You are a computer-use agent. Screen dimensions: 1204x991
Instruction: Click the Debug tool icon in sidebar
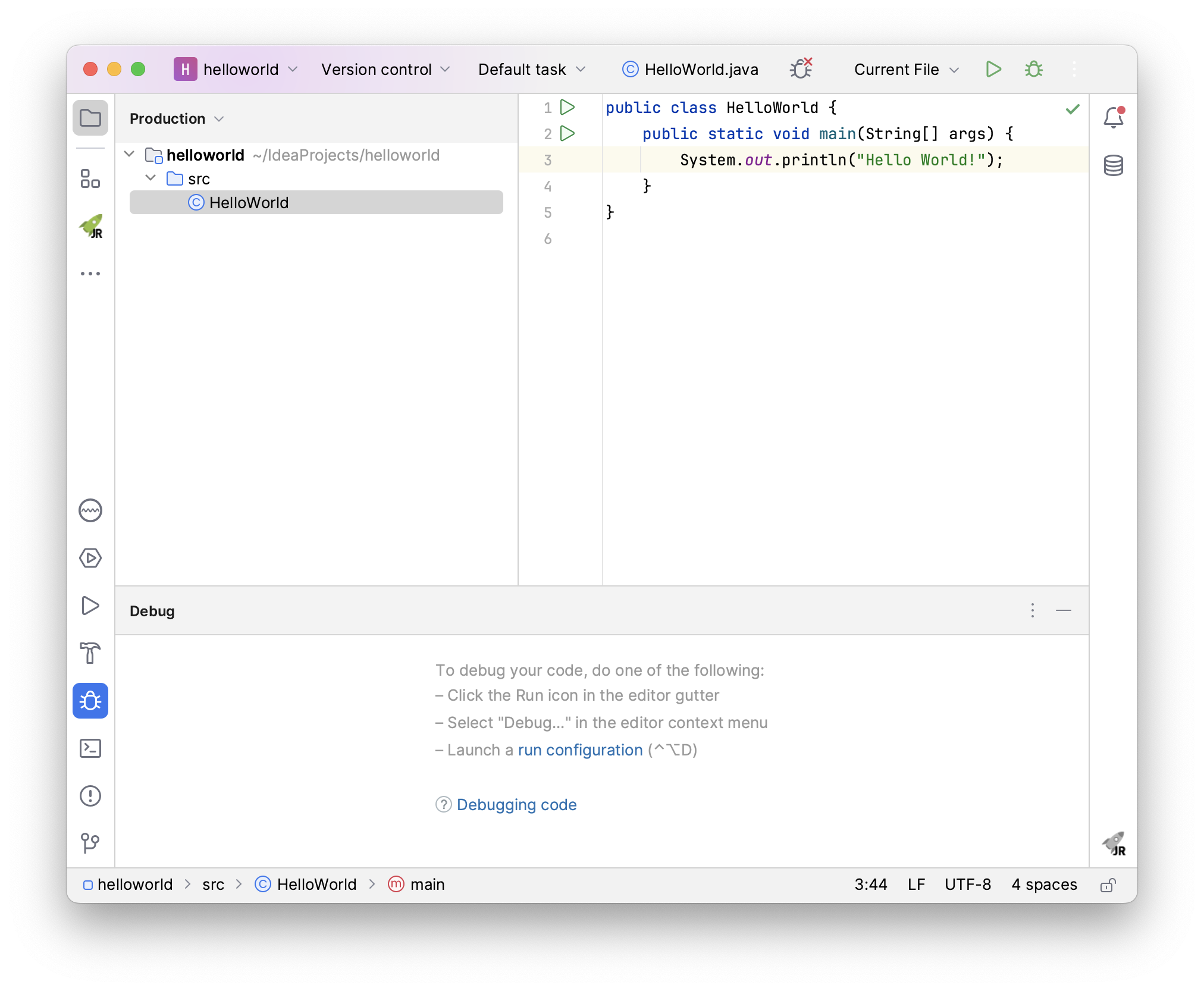(x=91, y=700)
